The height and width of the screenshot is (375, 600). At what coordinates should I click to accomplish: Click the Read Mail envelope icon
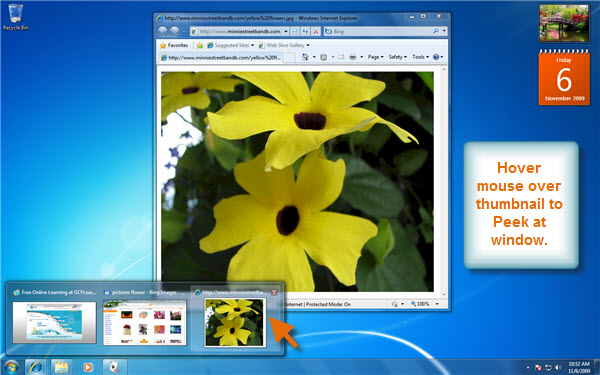[x=341, y=57]
